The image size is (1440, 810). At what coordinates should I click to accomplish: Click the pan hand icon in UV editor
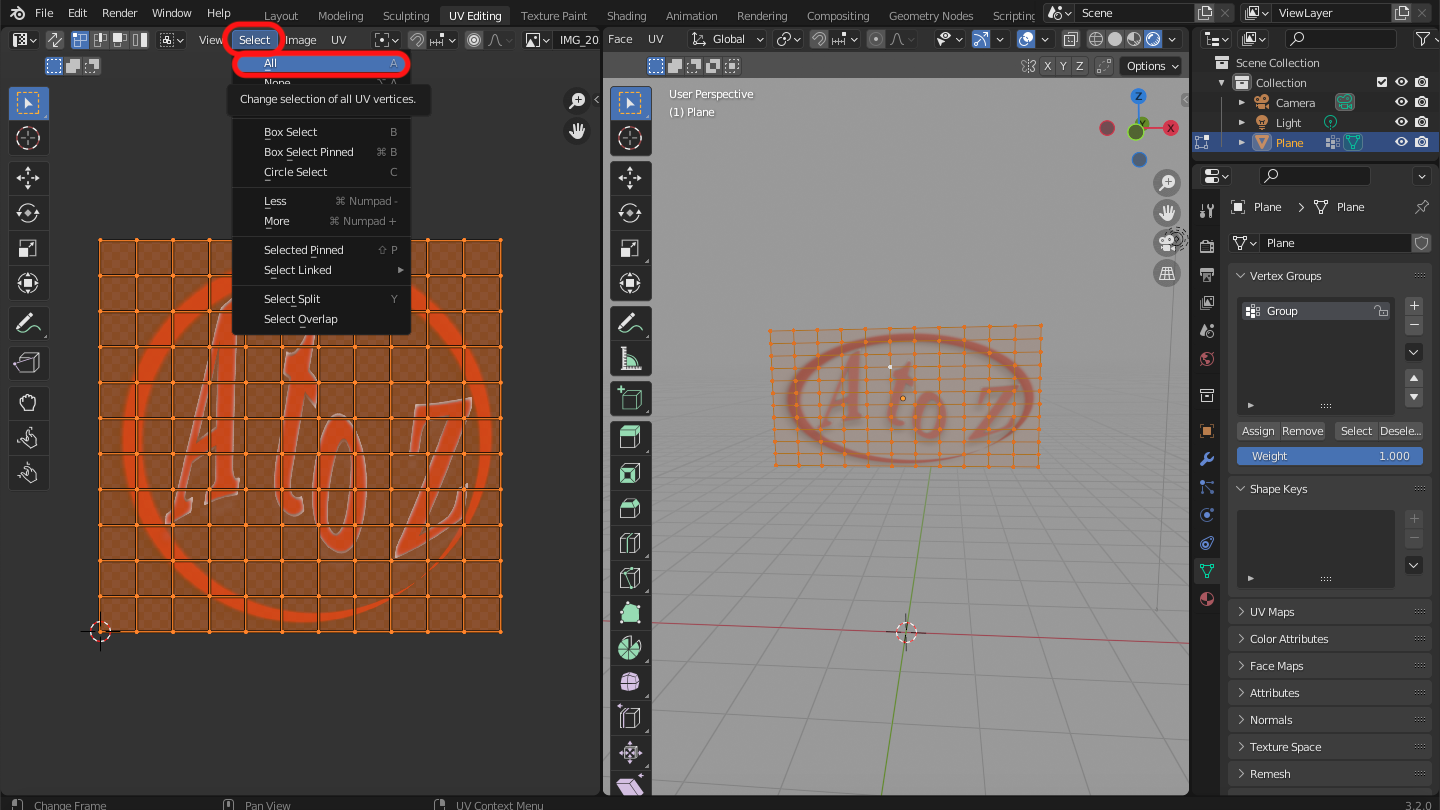(x=577, y=131)
